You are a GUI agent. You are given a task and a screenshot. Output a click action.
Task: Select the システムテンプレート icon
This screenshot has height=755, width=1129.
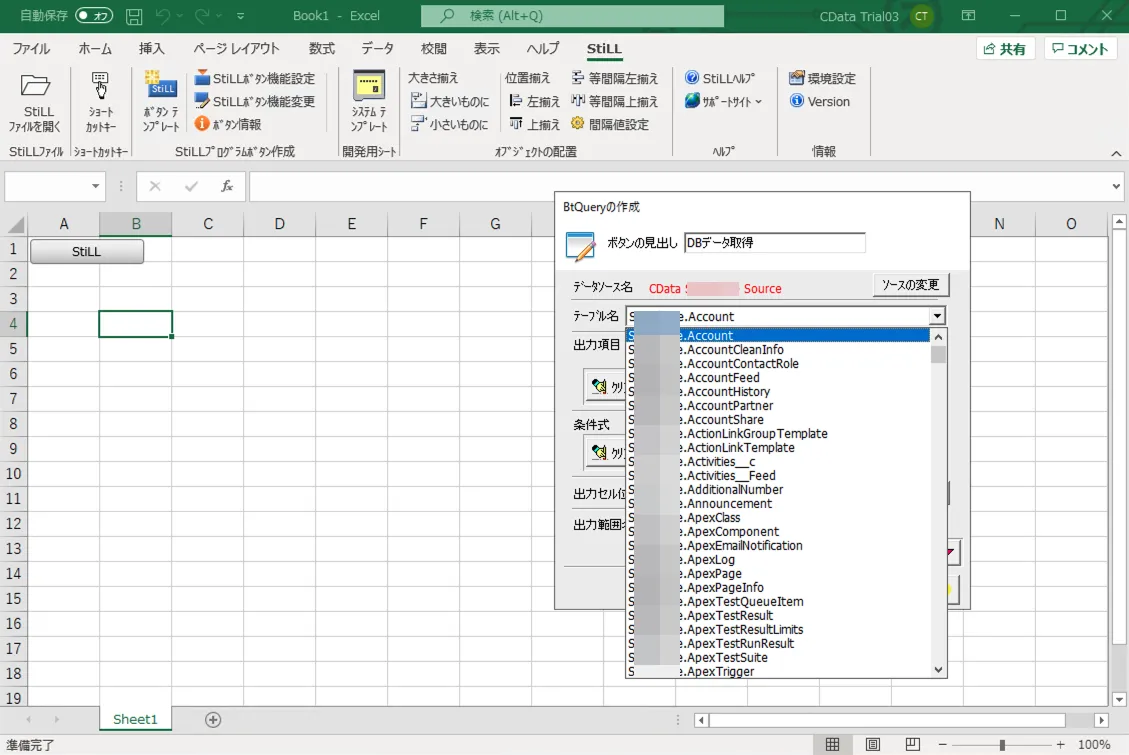pyautogui.click(x=369, y=100)
